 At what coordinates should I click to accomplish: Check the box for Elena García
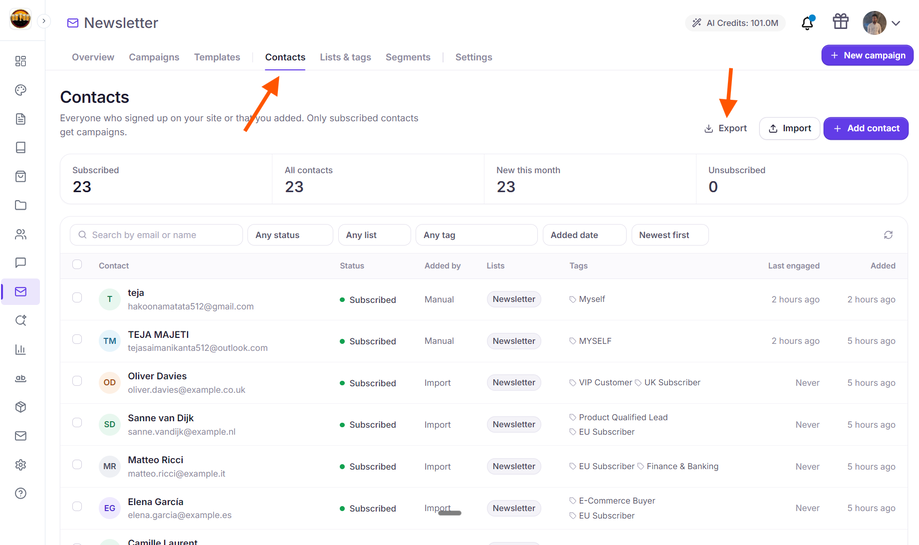point(77,506)
